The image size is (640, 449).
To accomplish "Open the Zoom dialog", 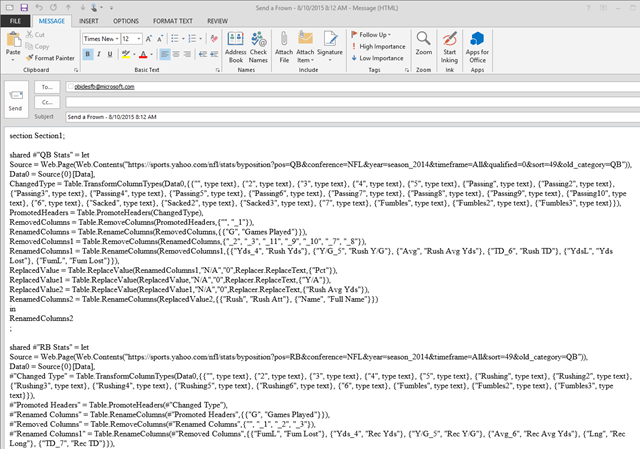I will click(x=424, y=43).
